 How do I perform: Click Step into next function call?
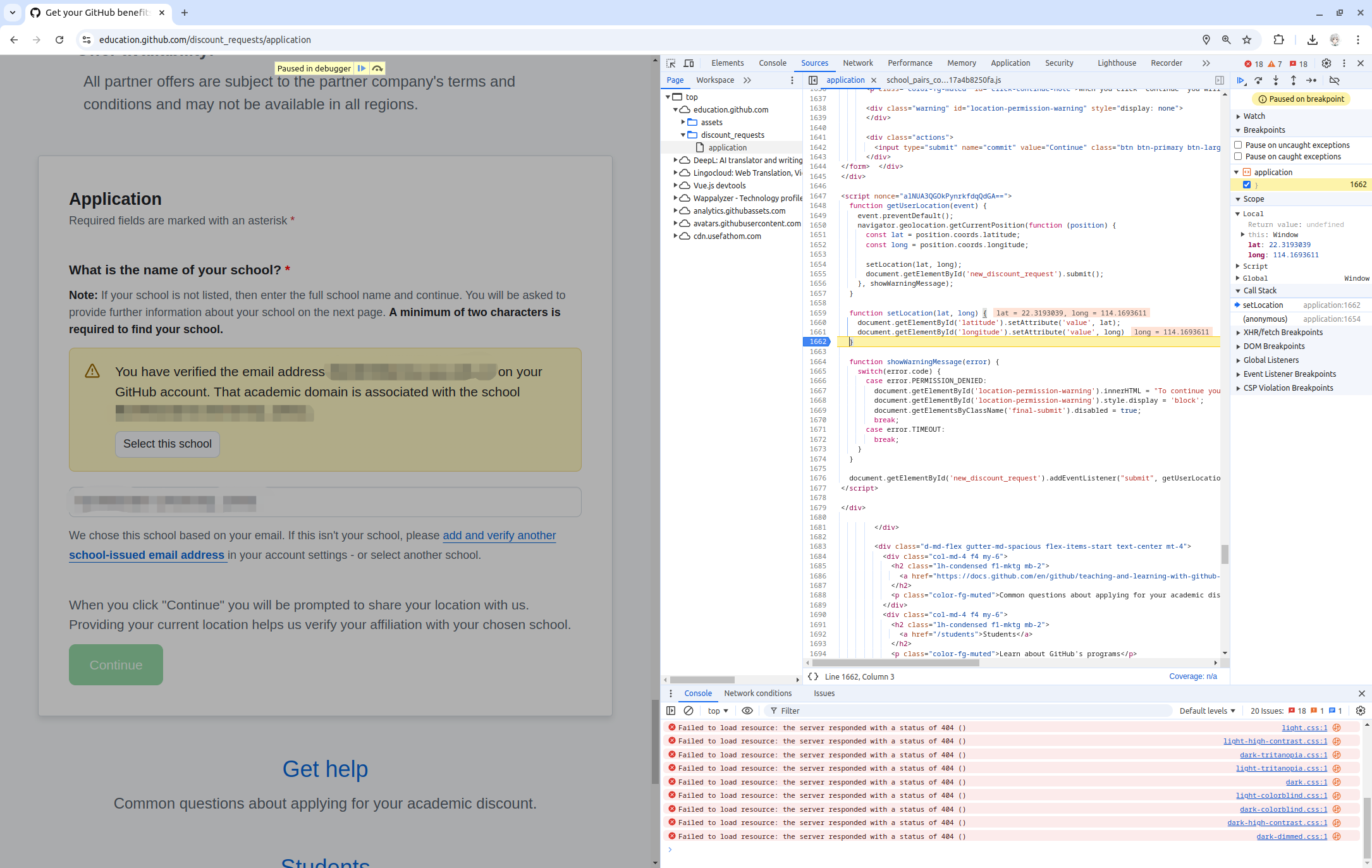[x=1276, y=80]
